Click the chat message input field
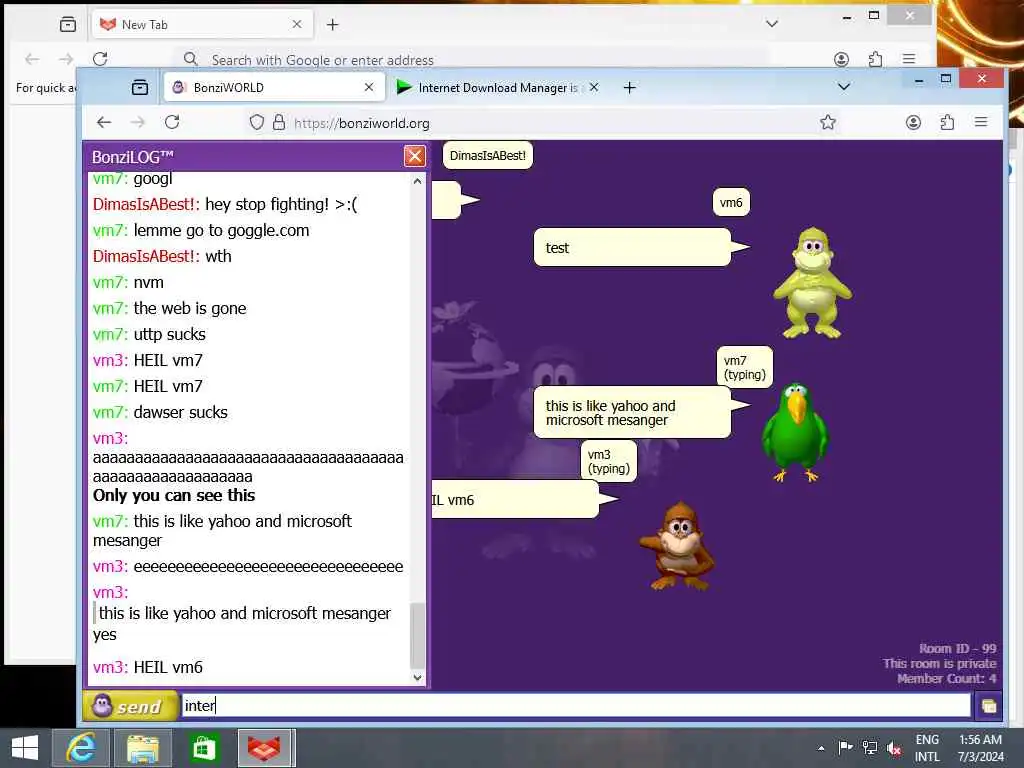1024x768 pixels. coord(575,705)
